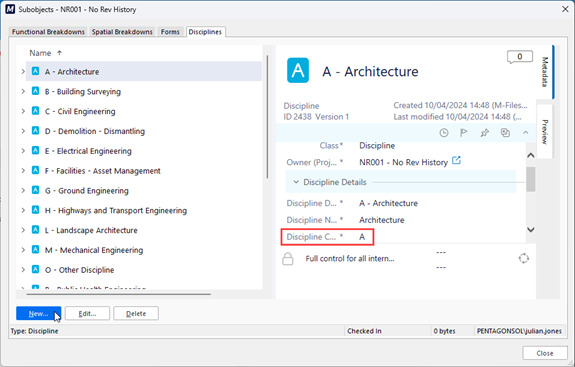Viewport: 575px width, 367px height.
Task: Expand the C - Civil Engineering item
Action: click(23, 111)
